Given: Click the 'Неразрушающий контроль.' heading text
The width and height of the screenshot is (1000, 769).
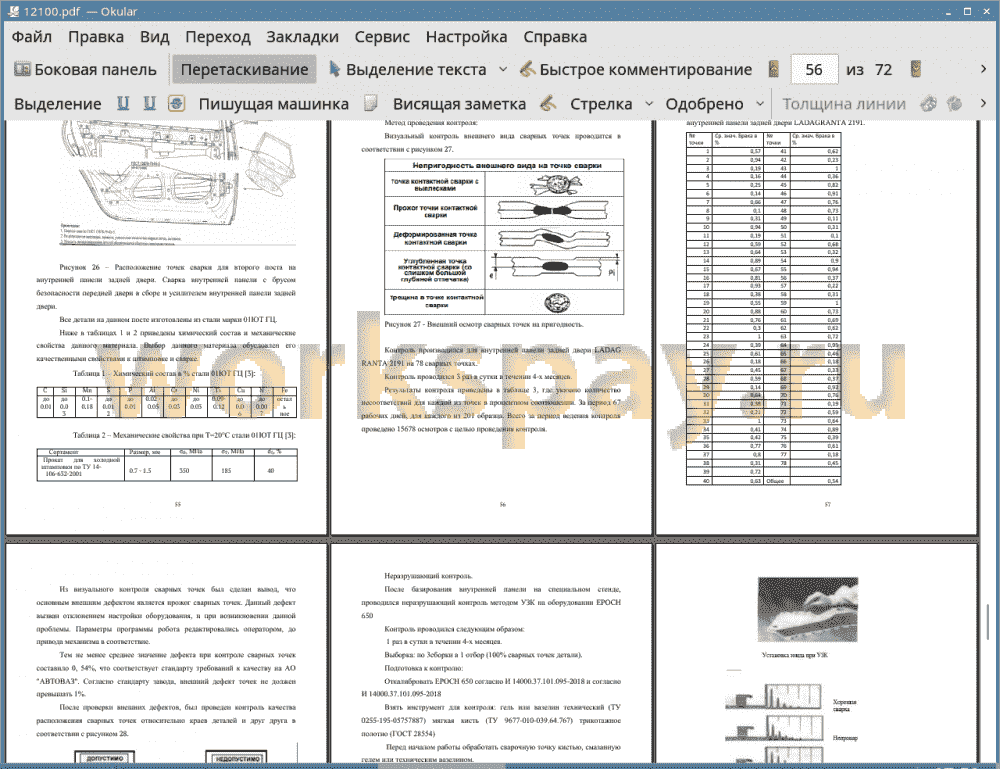Looking at the screenshot, I should [x=428, y=576].
